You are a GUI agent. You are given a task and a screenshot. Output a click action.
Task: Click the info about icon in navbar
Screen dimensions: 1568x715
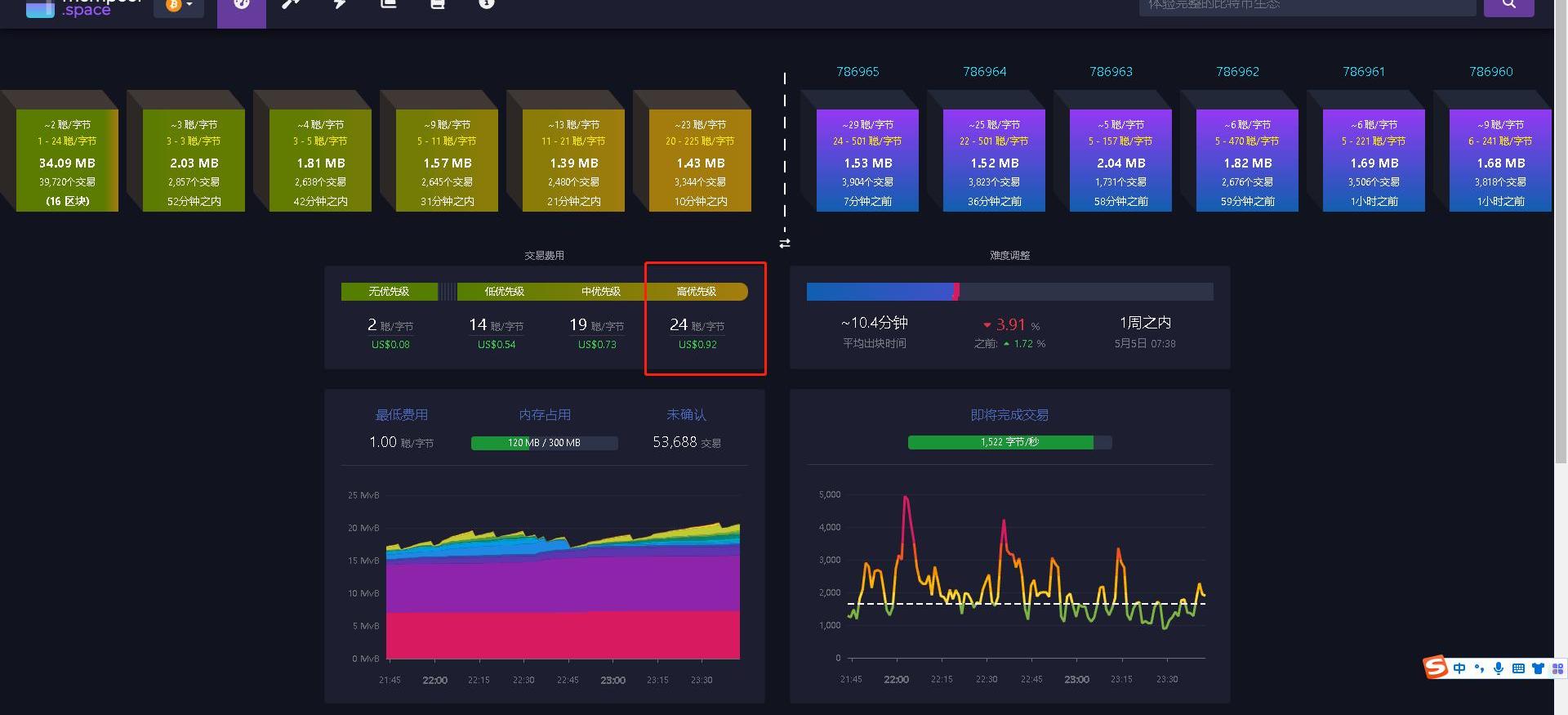coord(486,5)
